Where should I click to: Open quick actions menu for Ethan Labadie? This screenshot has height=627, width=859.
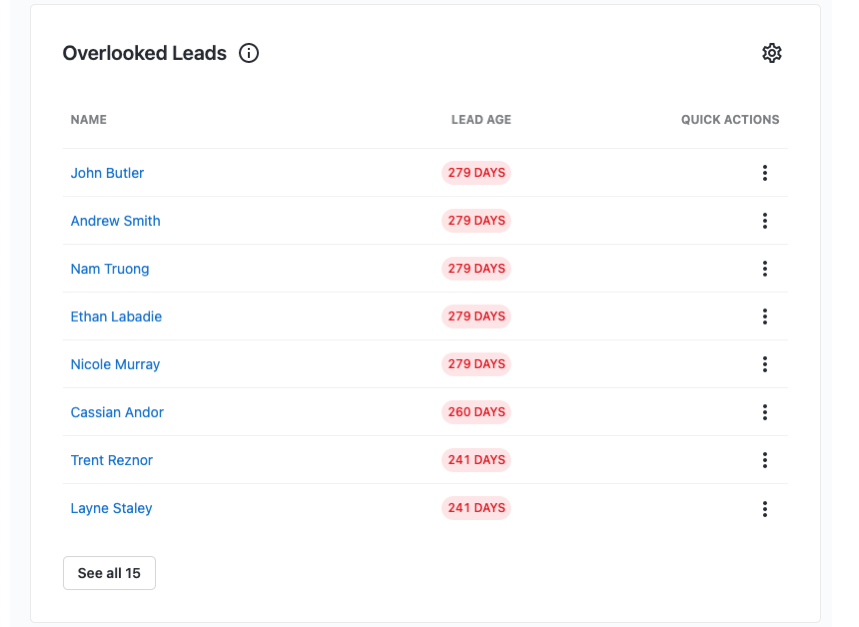coord(764,317)
